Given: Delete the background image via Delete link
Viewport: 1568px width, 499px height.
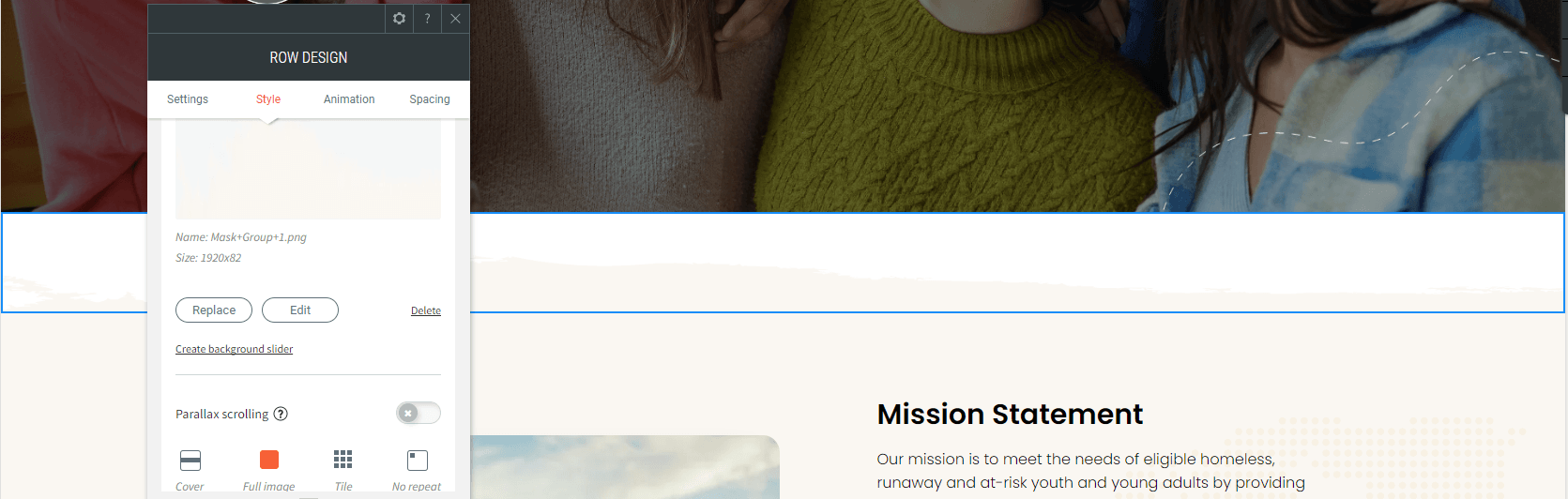Looking at the screenshot, I should (x=426, y=310).
